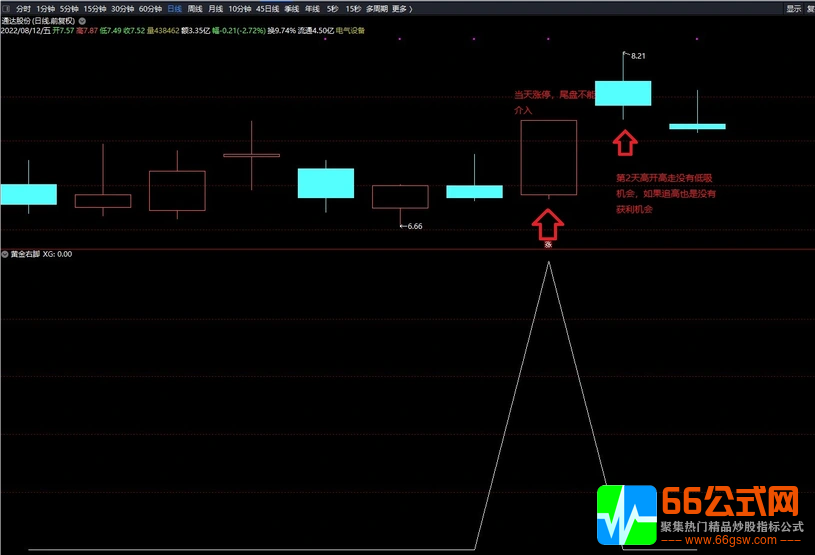Click the 66公式网 logo icon
This screenshot has height=555, width=815.
pyautogui.click(x=626, y=515)
